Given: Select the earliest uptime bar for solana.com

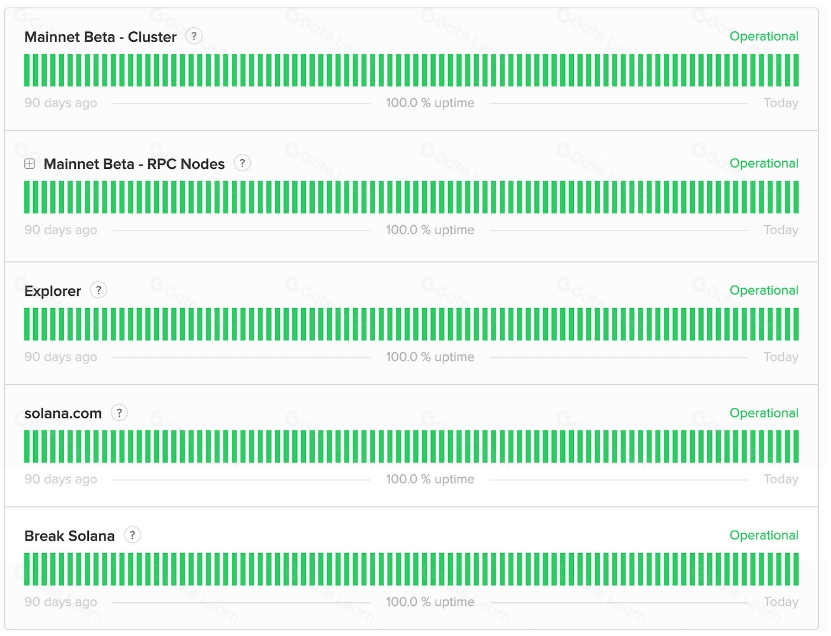Looking at the screenshot, I should [27, 446].
